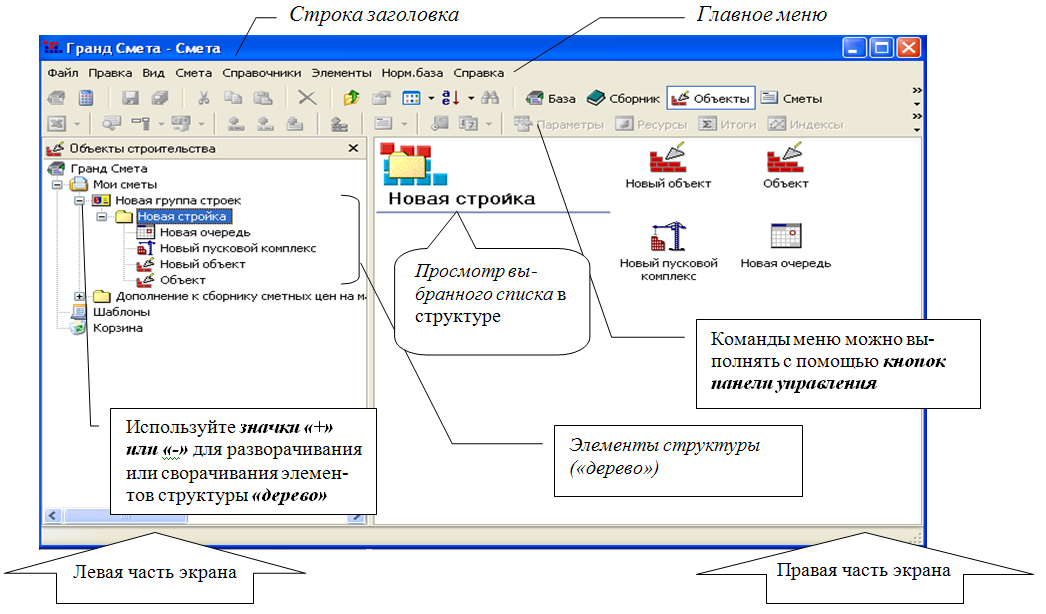The width and height of the screenshot is (1046, 614).
Task: Select Новая группа строек tree item
Action: click(x=178, y=201)
